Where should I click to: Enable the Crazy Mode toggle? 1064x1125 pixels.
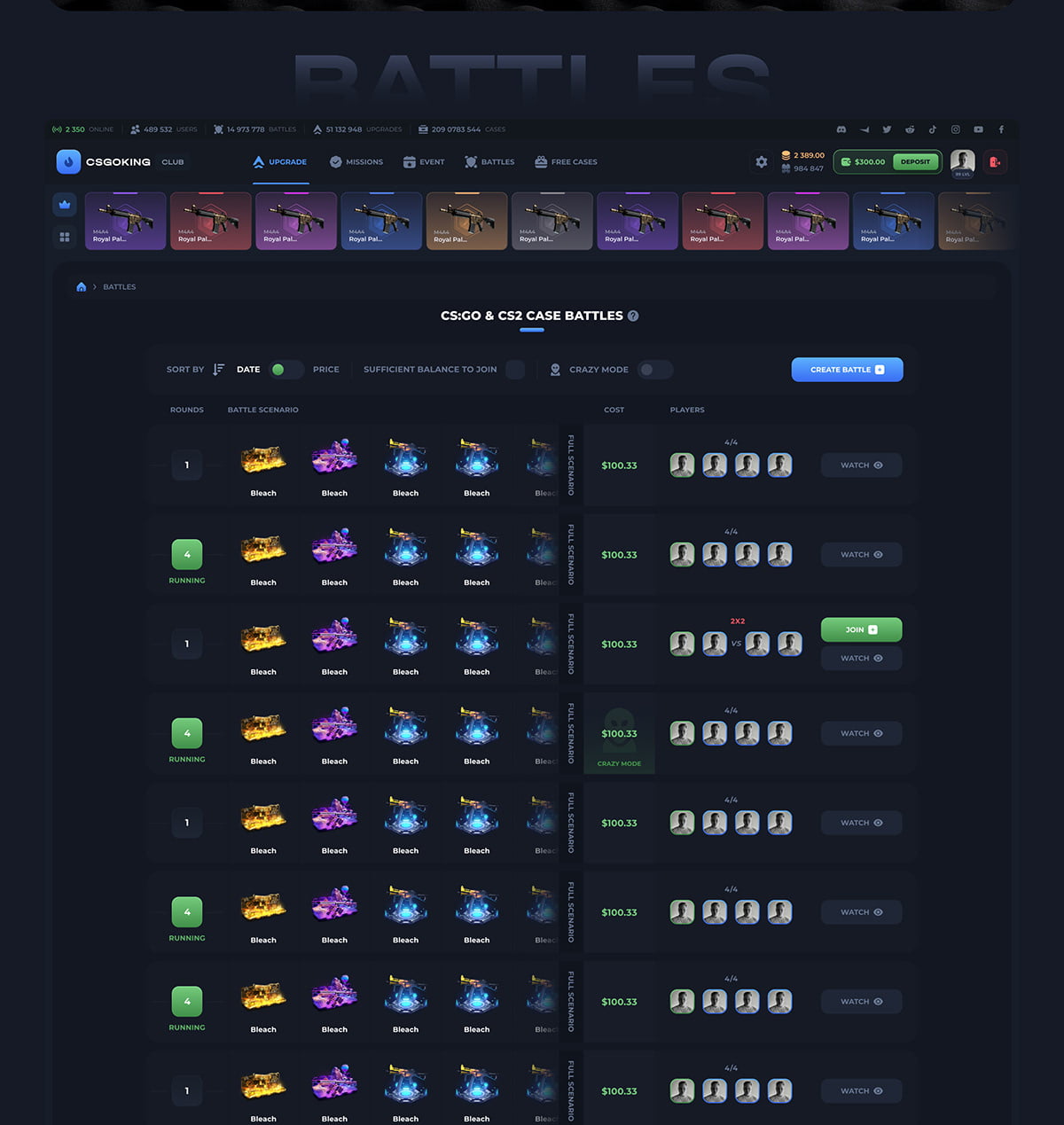(x=654, y=370)
